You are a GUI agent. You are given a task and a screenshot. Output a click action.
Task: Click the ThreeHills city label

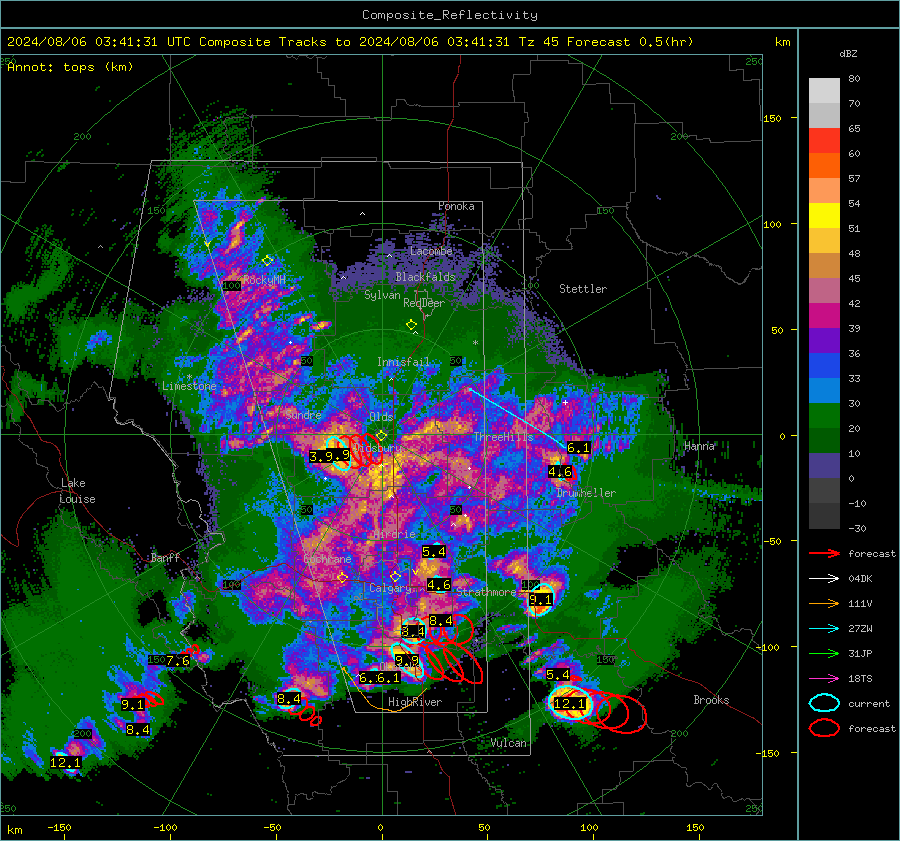[503, 437]
